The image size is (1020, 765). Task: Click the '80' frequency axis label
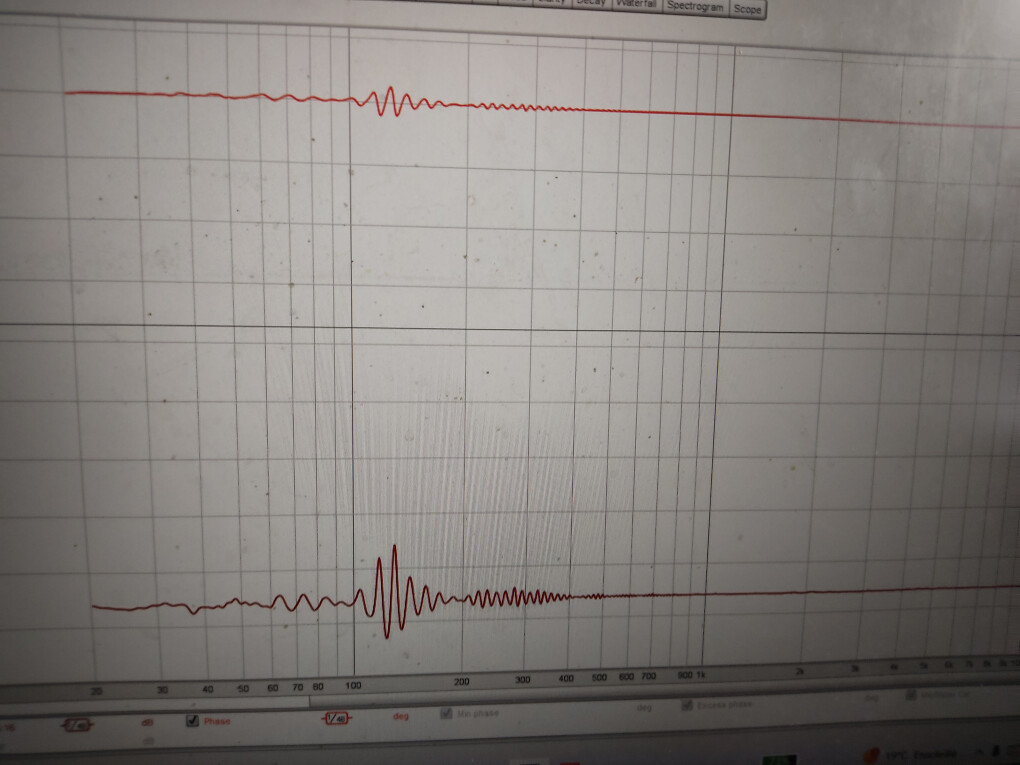pos(318,686)
